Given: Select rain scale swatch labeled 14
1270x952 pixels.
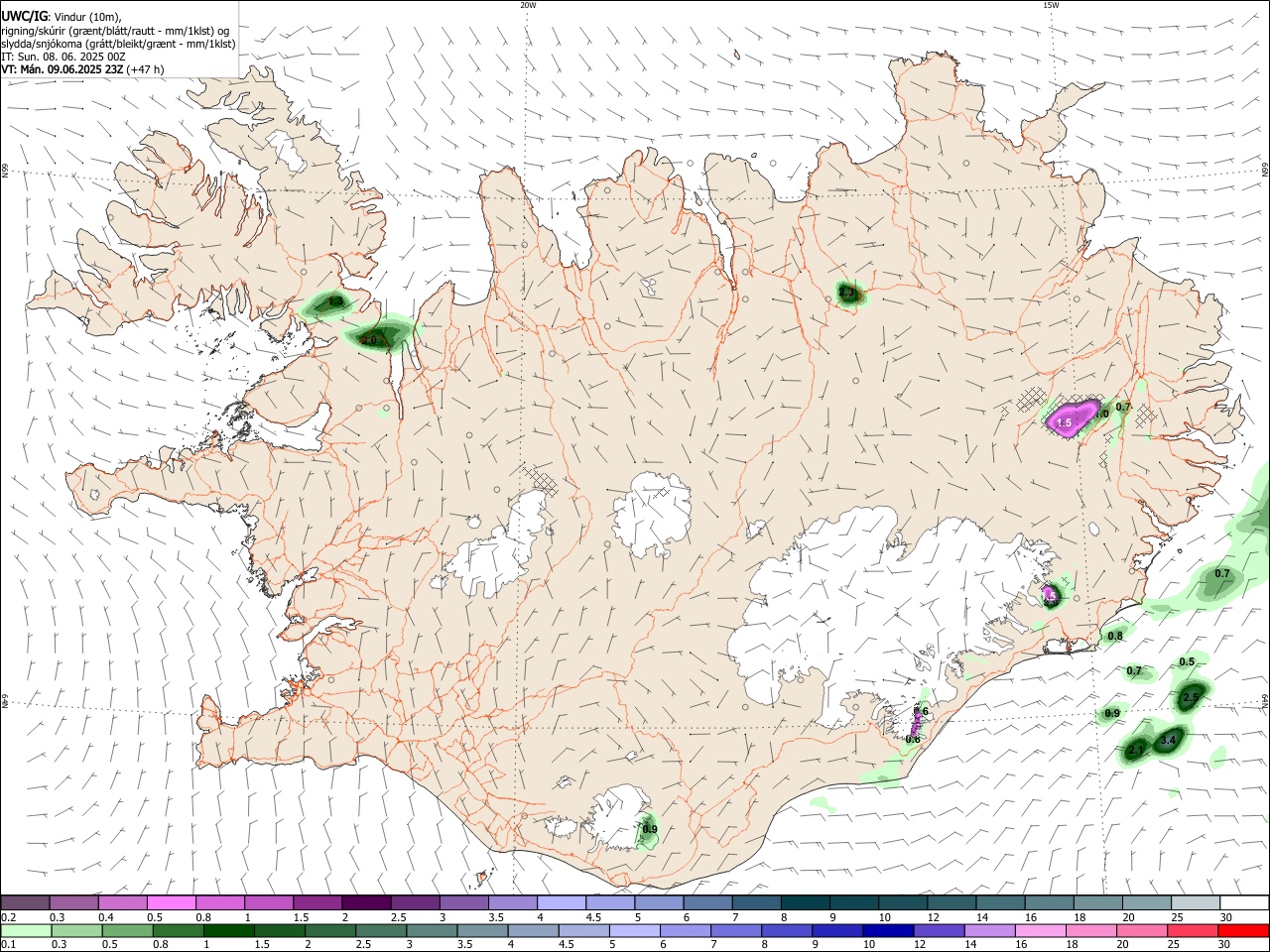Looking at the screenshot, I should point(990,930).
